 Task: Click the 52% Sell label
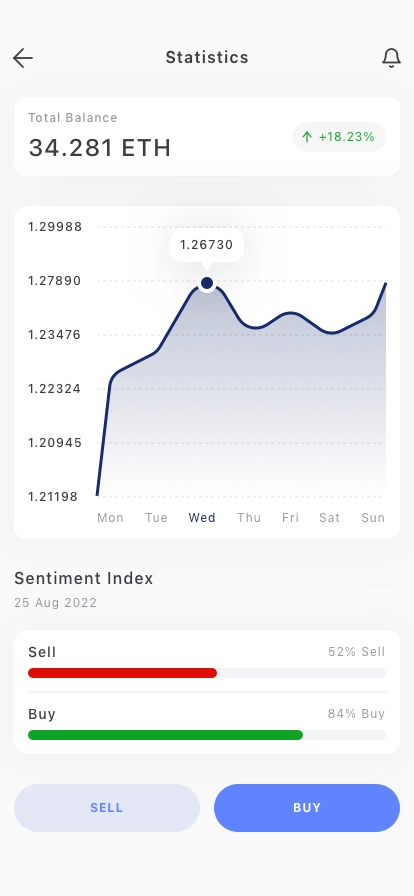[357, 652]
